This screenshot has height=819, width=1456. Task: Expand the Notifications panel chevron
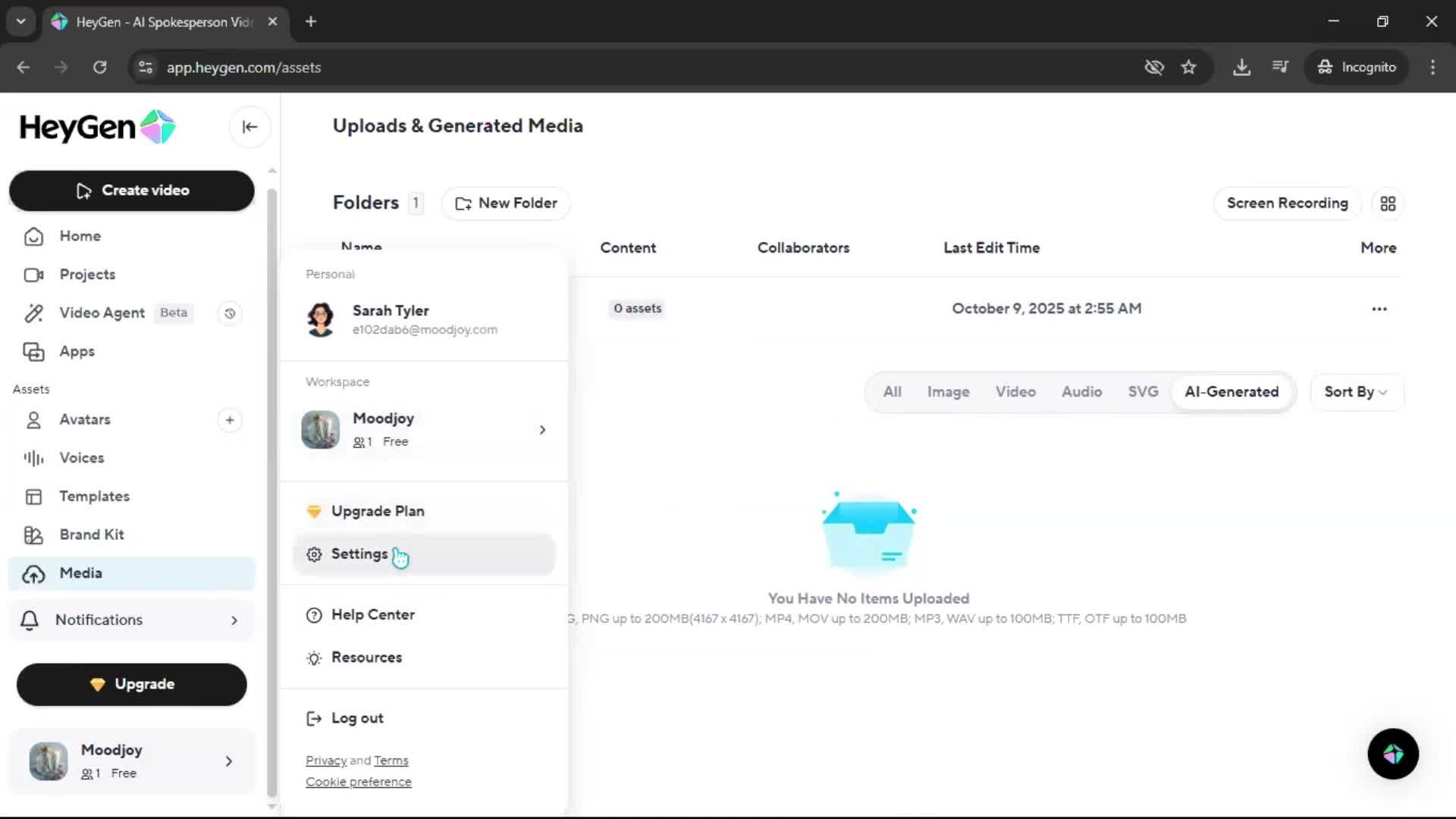[x=234, y=620]
